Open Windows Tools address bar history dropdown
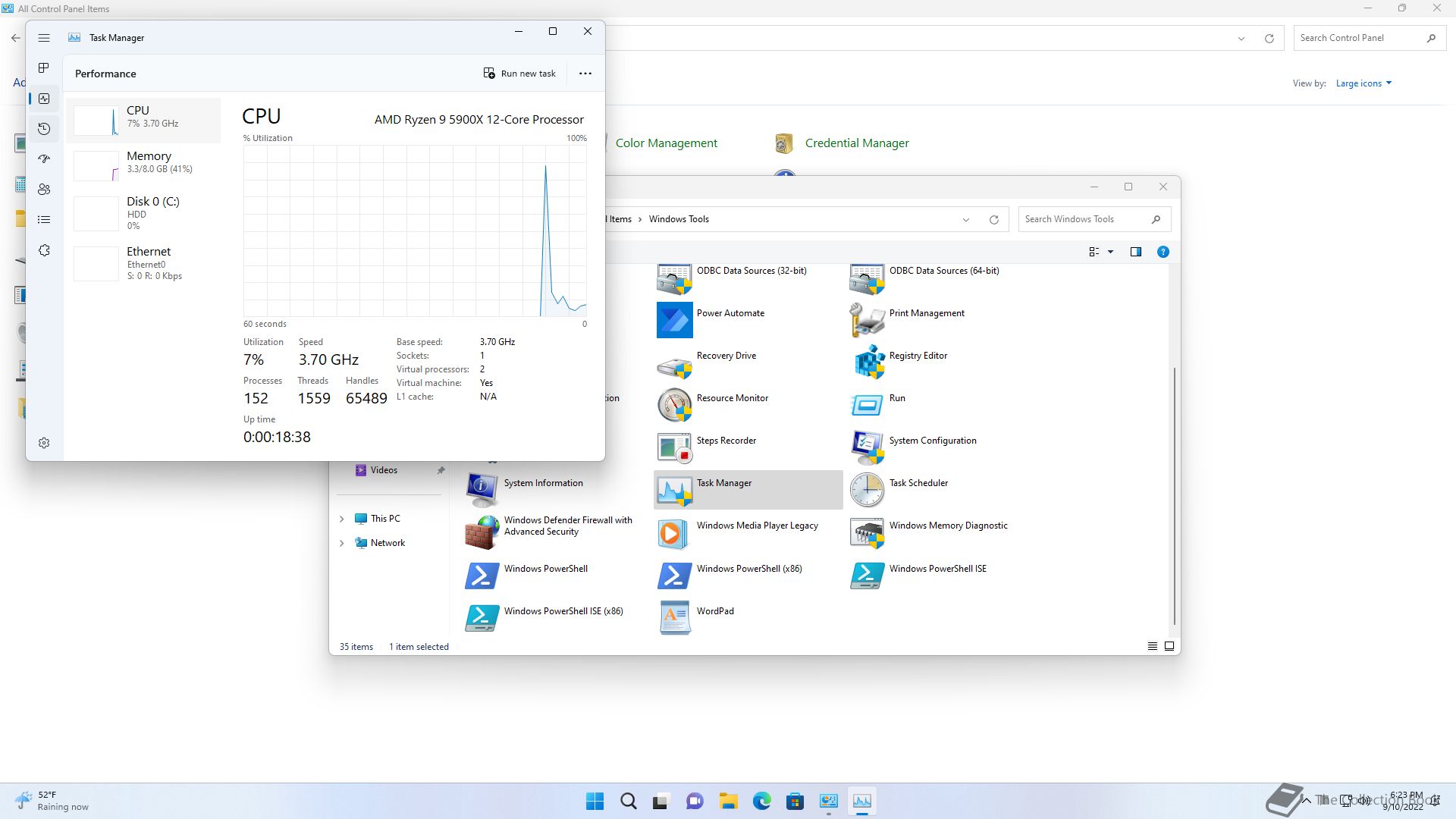 (x=966, y=220)
